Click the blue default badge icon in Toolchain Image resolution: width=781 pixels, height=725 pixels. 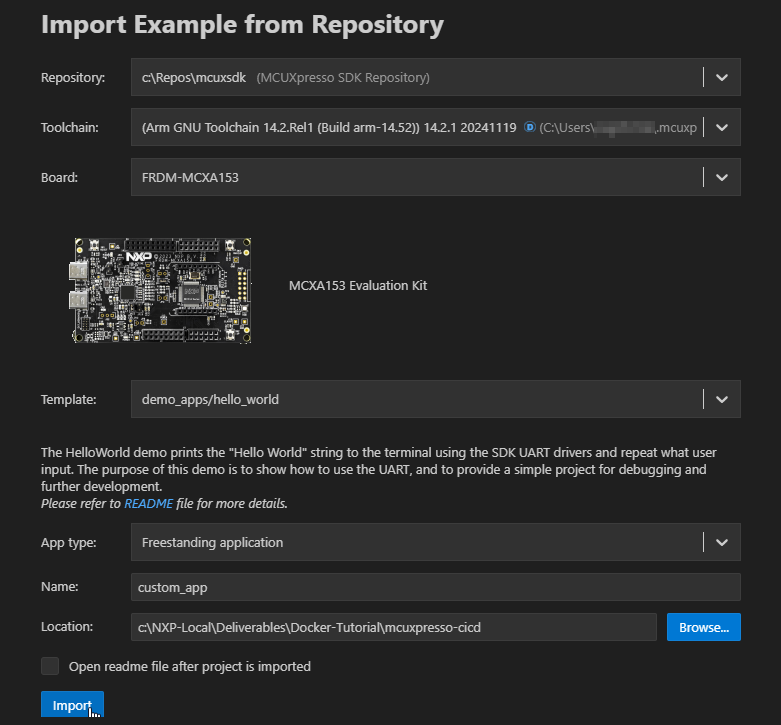529,127
